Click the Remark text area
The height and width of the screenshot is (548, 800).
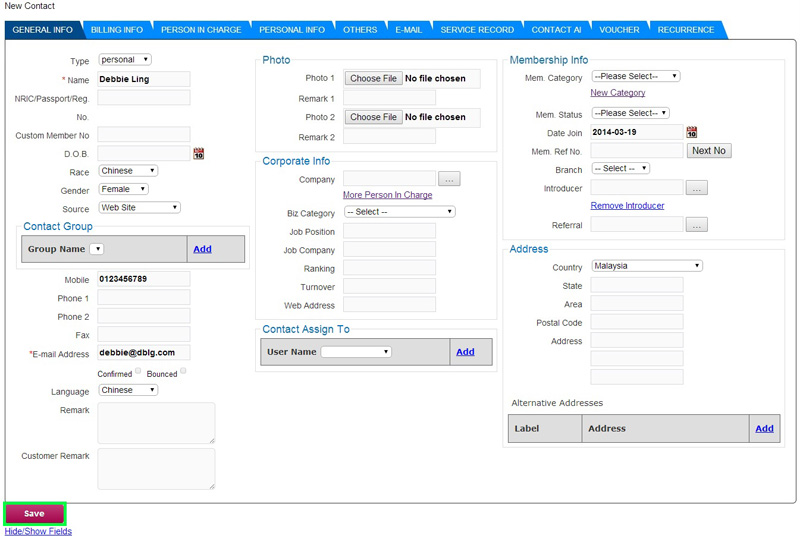(x=156, y=423)
